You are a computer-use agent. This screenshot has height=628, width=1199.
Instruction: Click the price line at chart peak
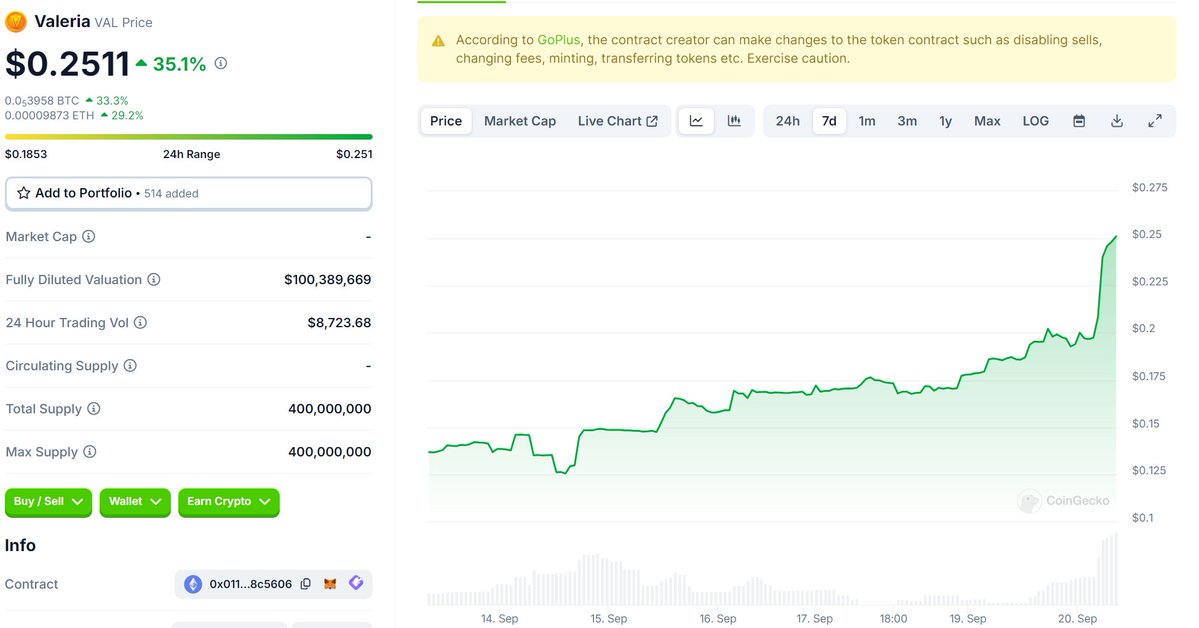1115,238
